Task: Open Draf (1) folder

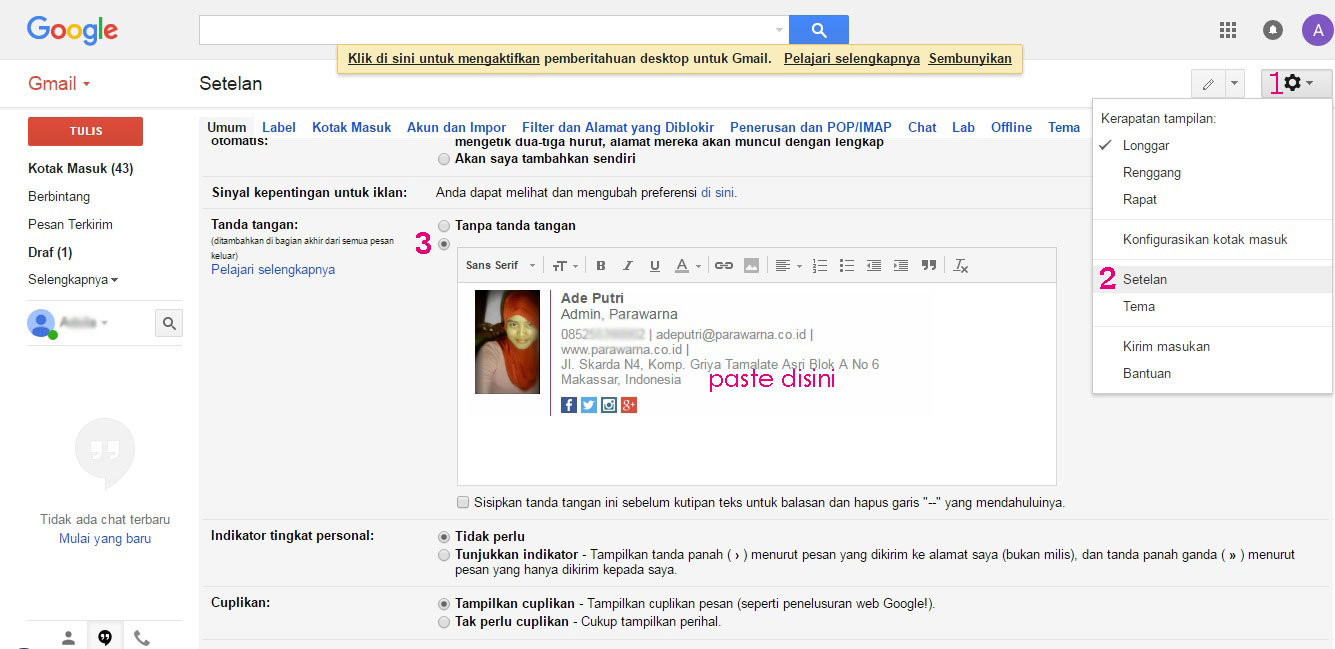Action: click(50, 252)
